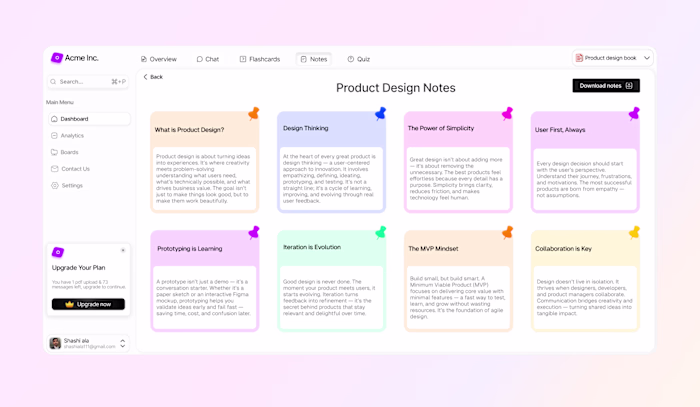Open the Prototyping is Learning note

coord(204,281)
